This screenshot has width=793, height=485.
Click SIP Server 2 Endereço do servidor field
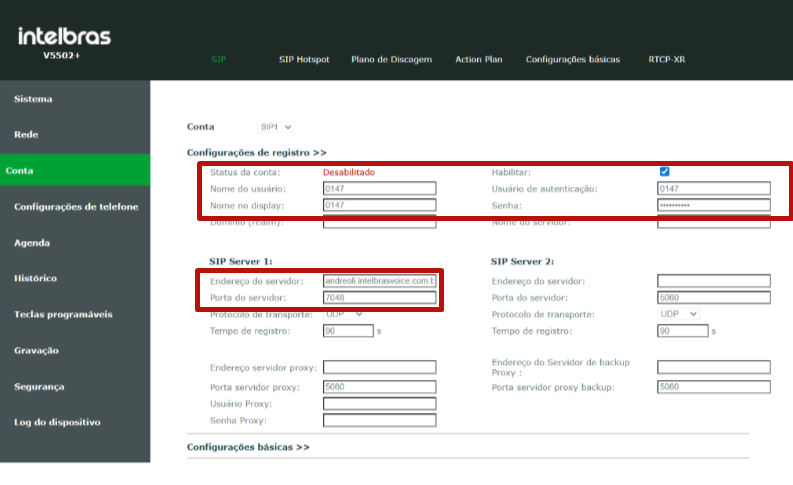pos(714,281)
